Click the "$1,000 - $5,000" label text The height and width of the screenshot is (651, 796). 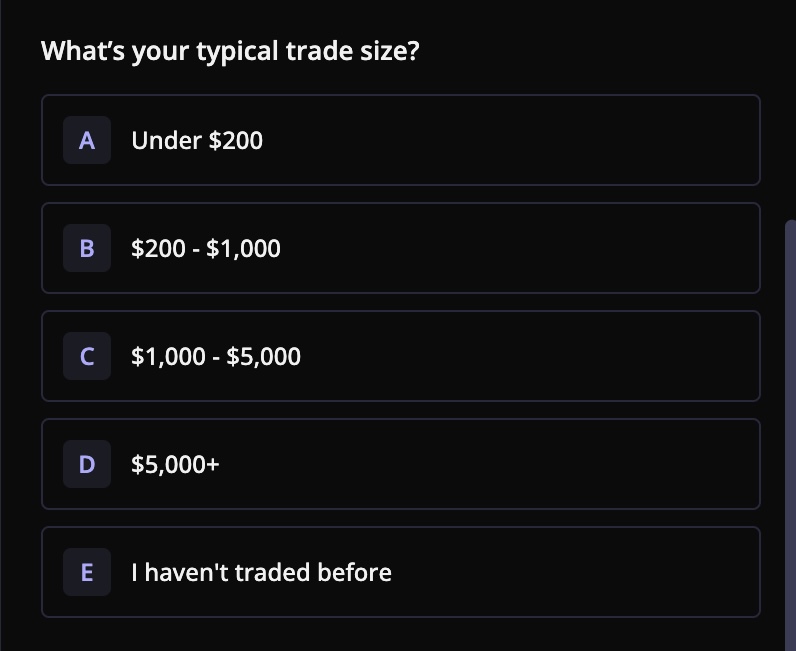[x=216, y=356]
